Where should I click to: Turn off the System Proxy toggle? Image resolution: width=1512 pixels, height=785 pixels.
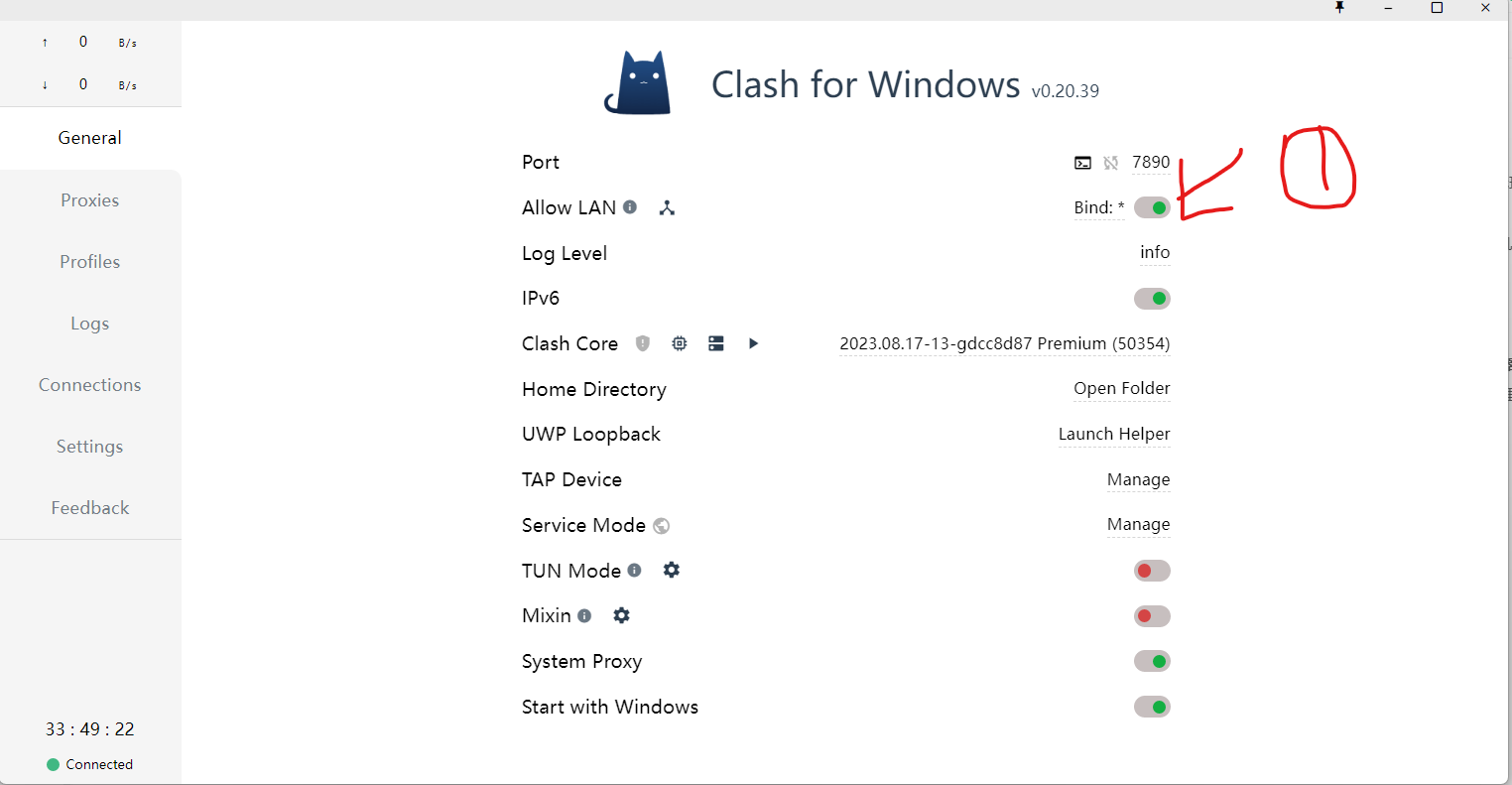click(1152, 661)
